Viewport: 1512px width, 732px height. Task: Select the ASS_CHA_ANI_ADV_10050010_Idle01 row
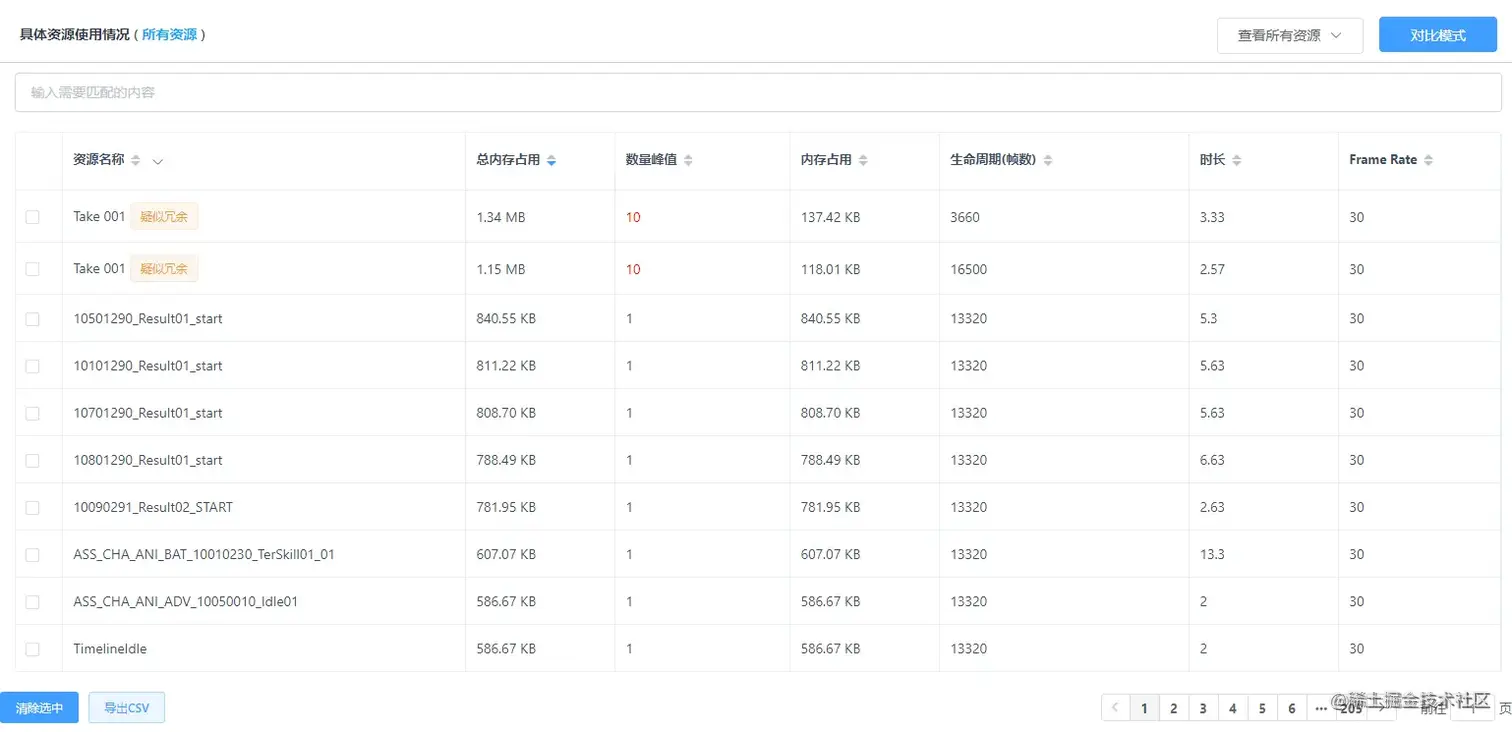pyautogui.click(x=31, y=601)
